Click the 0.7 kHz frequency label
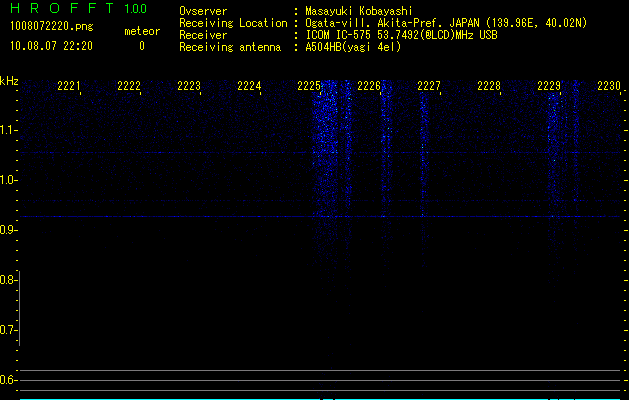 8,330
